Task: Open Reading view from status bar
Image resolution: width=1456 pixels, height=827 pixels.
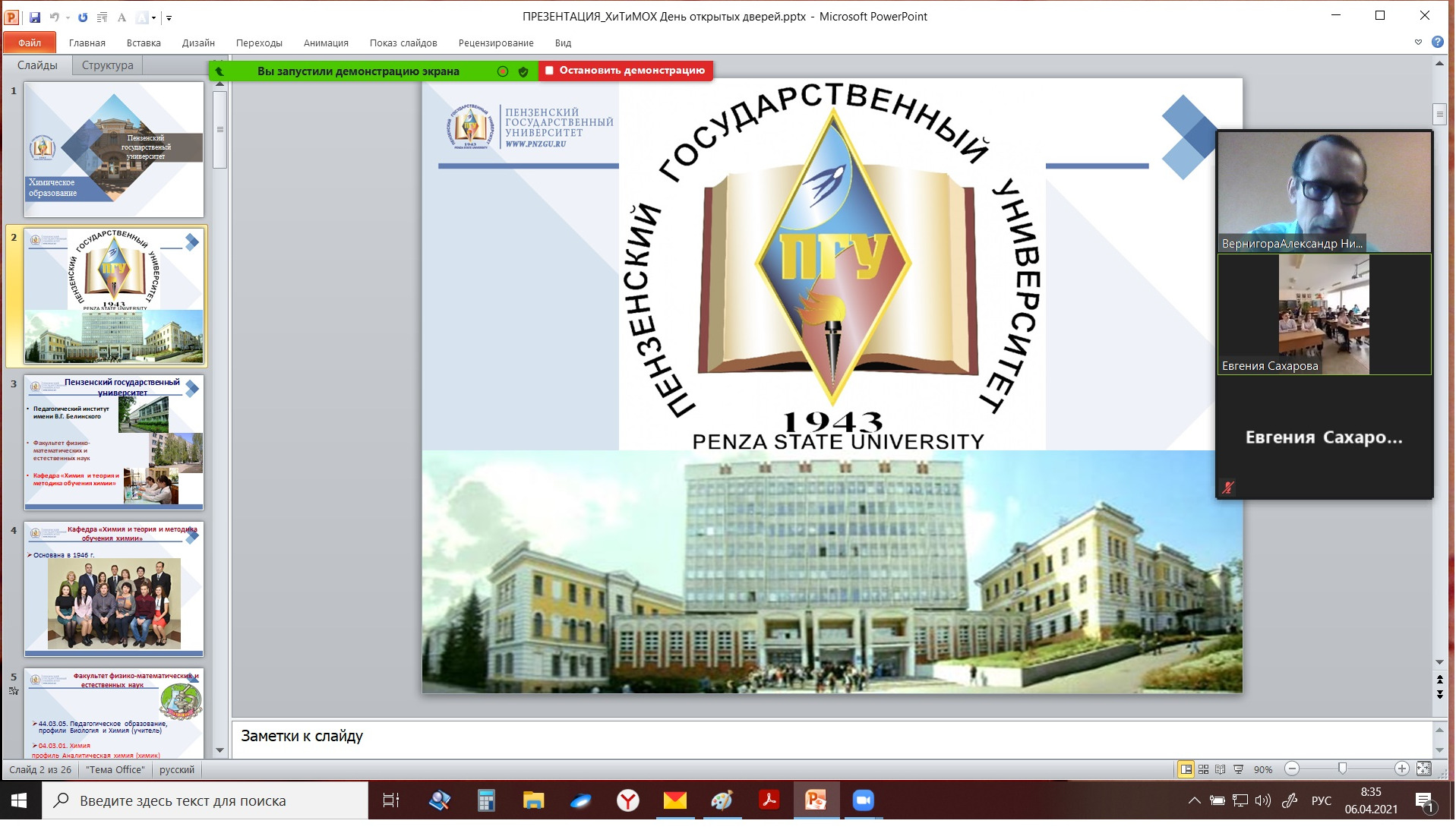Action: 1220,769
